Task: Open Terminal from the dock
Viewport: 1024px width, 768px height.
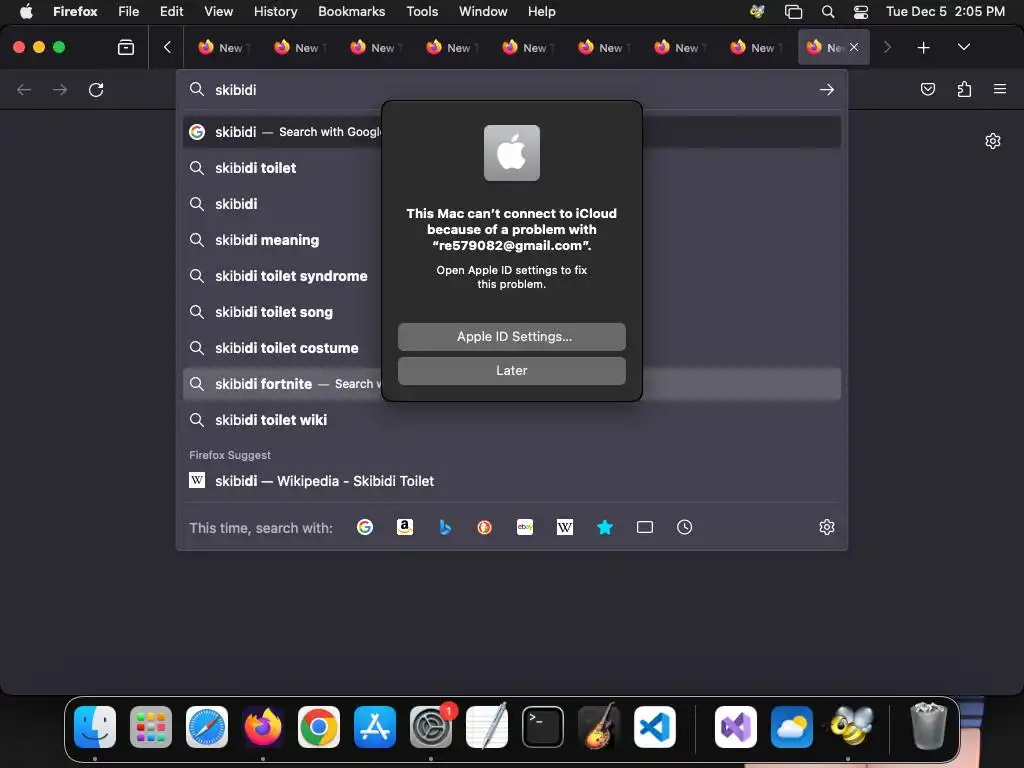Action: point(543,727)
